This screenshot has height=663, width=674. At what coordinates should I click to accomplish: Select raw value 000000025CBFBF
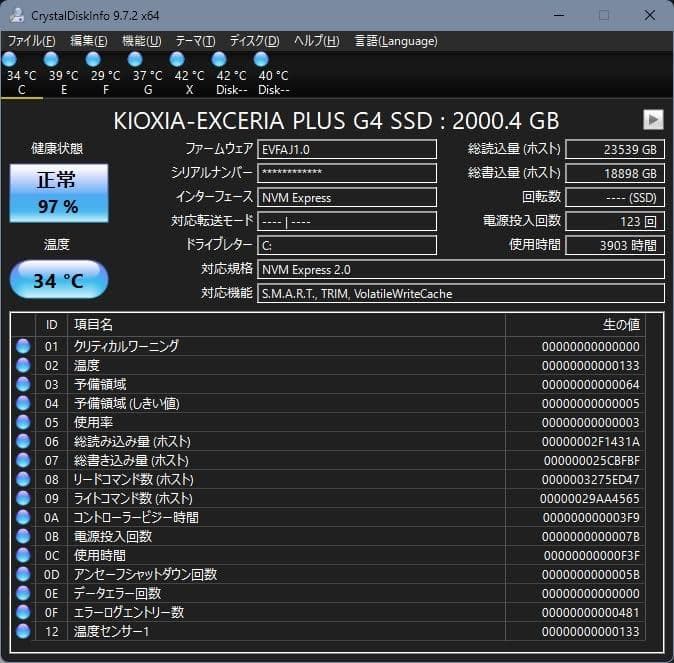click(x=591, y=460)
